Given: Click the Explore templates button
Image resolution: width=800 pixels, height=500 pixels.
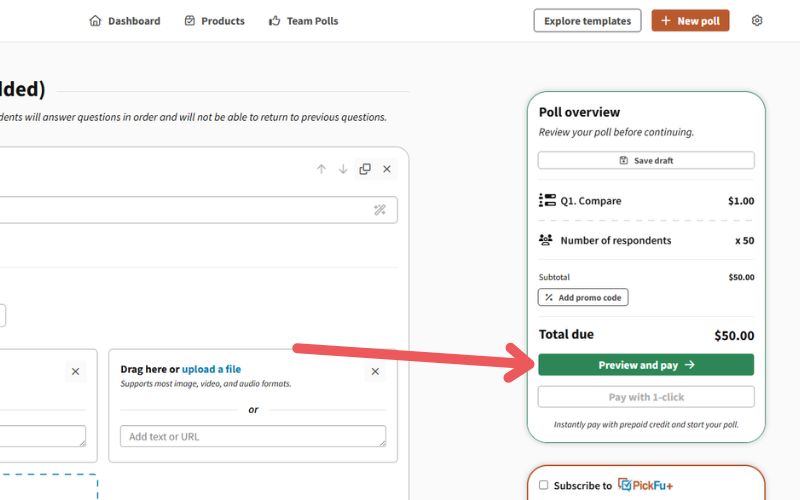Looking at the screenshot, I should 587,21.
